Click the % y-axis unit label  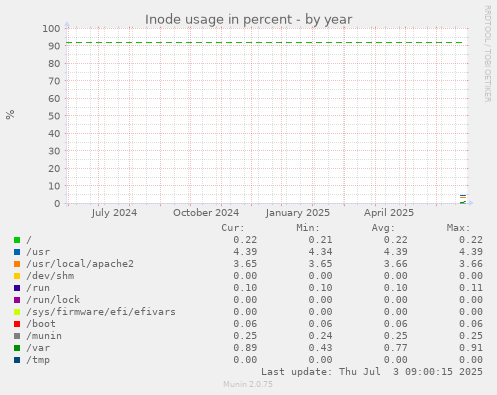(x=10, y=114)
